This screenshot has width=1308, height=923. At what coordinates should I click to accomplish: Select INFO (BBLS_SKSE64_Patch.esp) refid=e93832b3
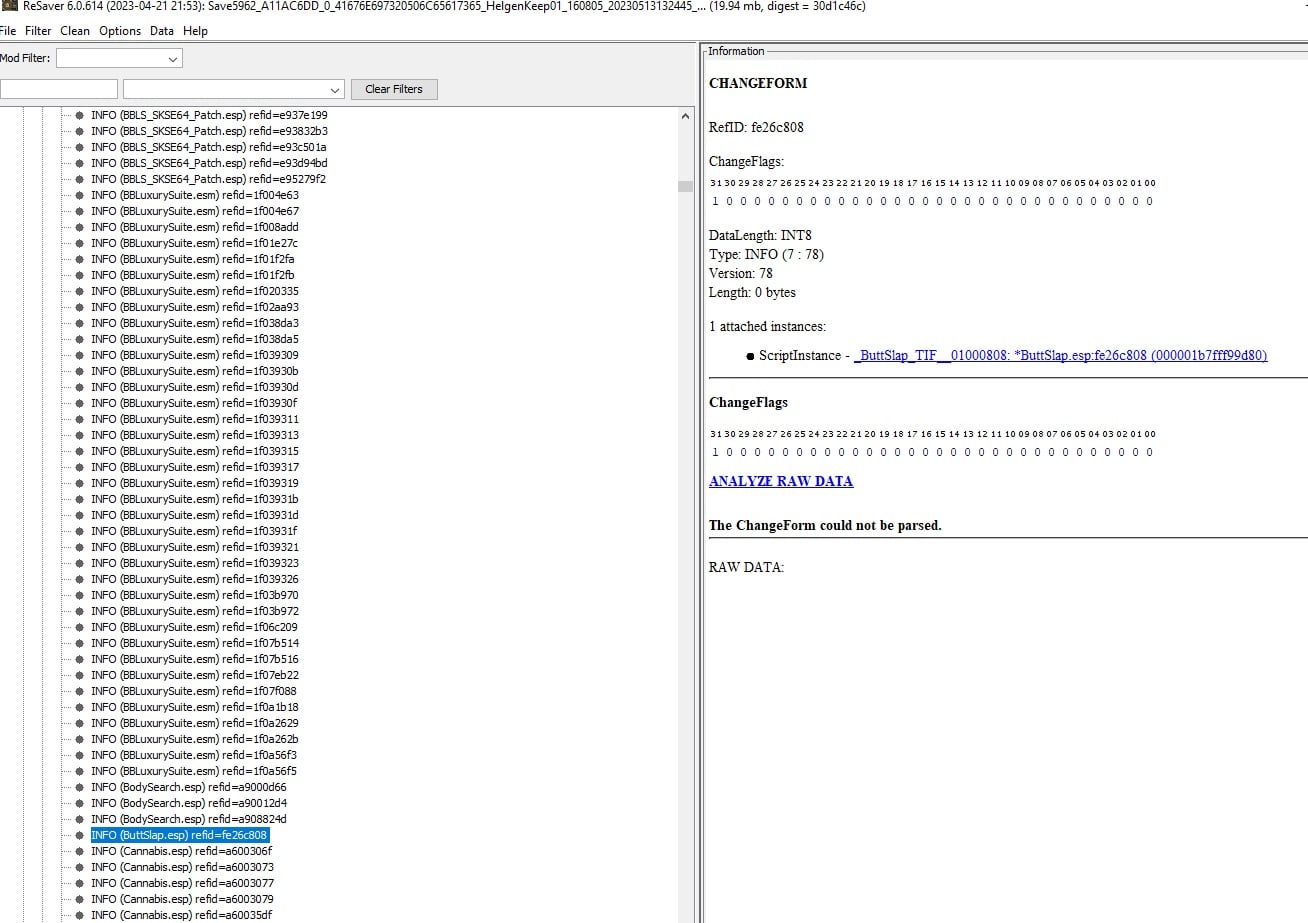point(209,131)
